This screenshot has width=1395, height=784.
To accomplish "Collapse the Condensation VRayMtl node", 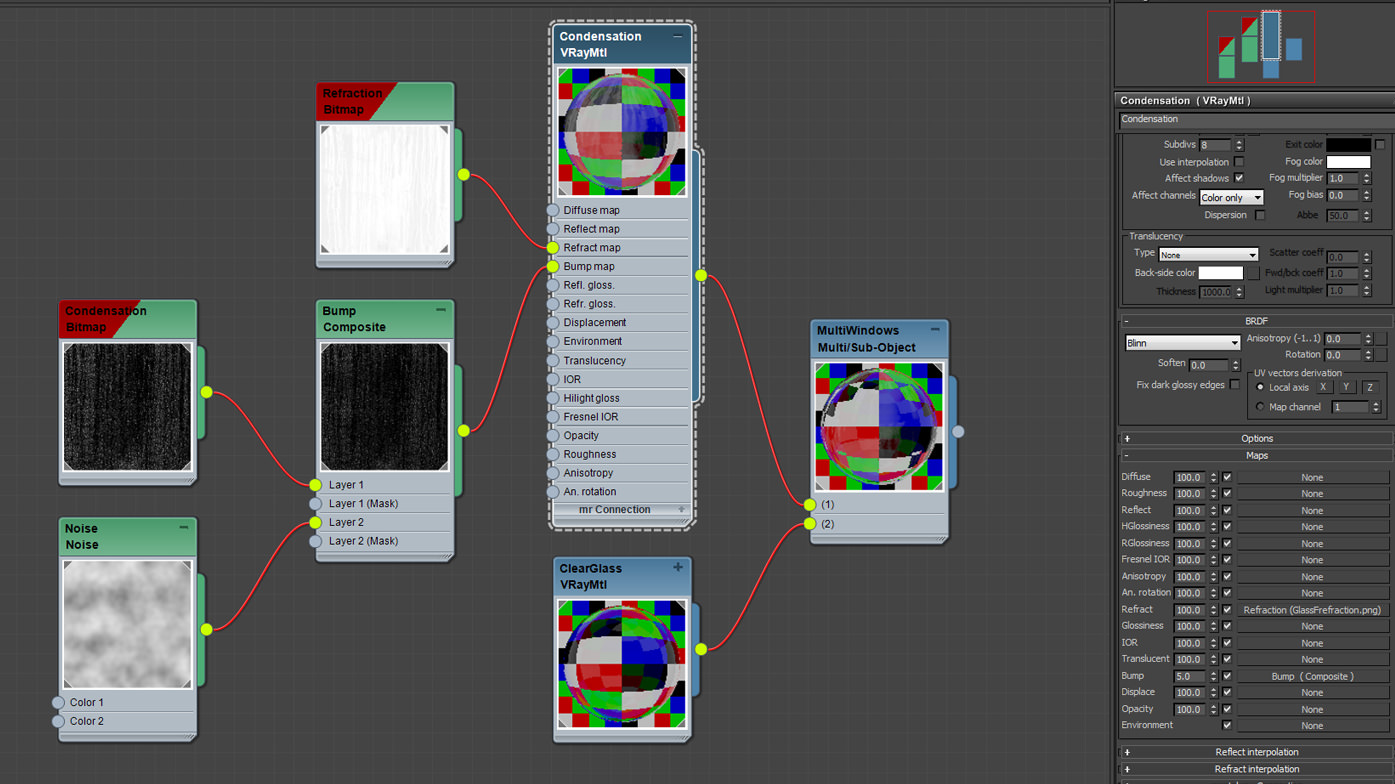I will [677, 37].
